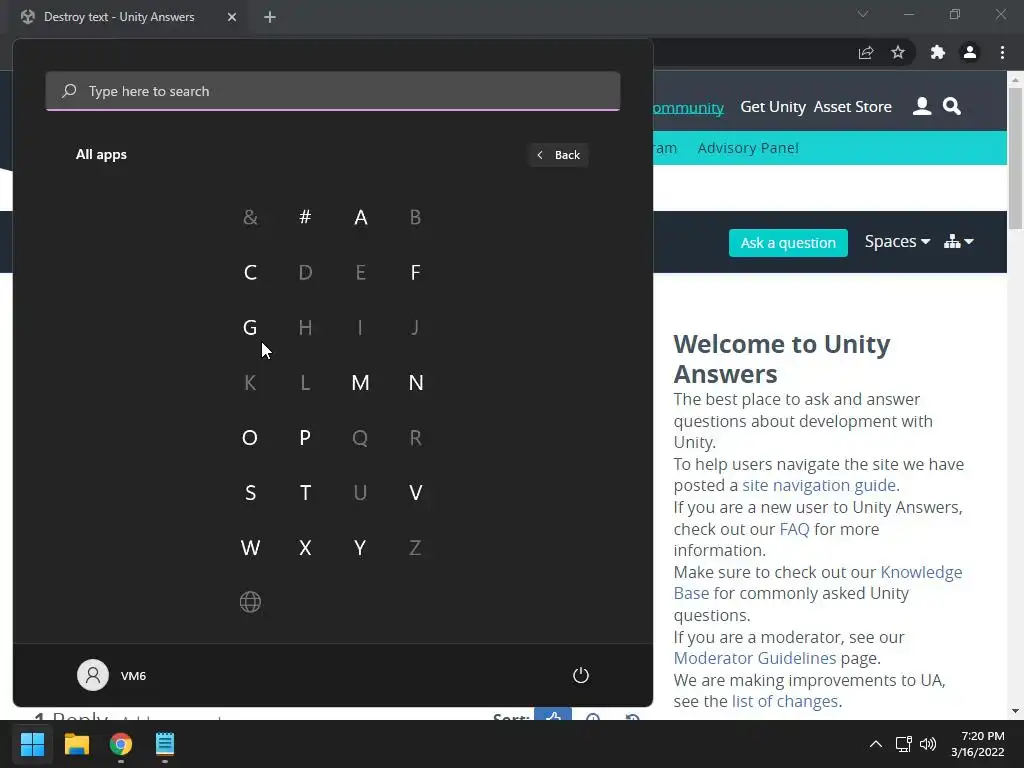Open the Knowledge Base link
Image resolution: width=1024 pixels, height=768 pixels.
pyautogui.click(x=818, y=583)
